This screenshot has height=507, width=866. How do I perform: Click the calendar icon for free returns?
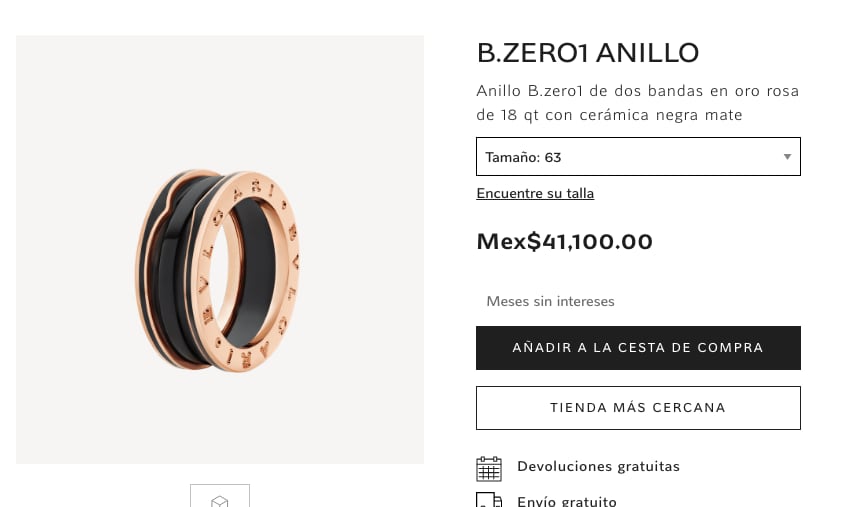[489, 469]
